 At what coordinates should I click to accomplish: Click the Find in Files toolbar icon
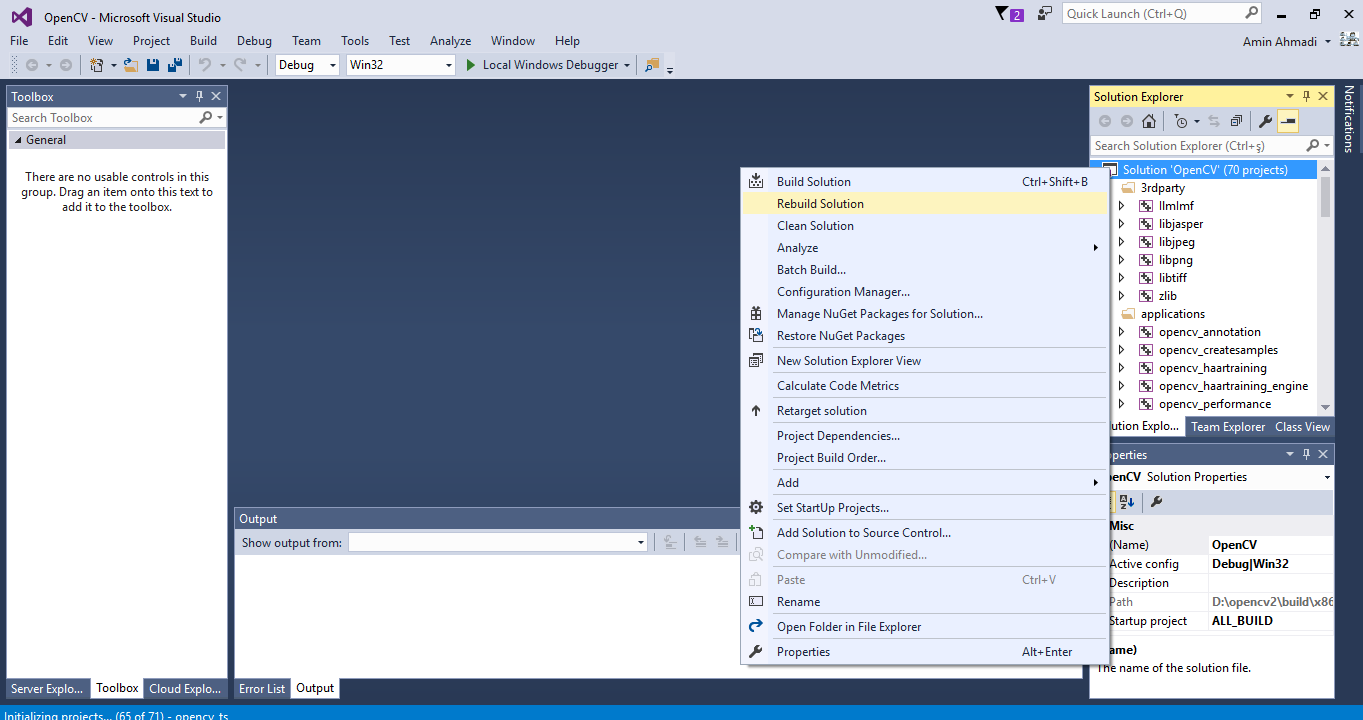pyautogui.click(x=653, y=65)
